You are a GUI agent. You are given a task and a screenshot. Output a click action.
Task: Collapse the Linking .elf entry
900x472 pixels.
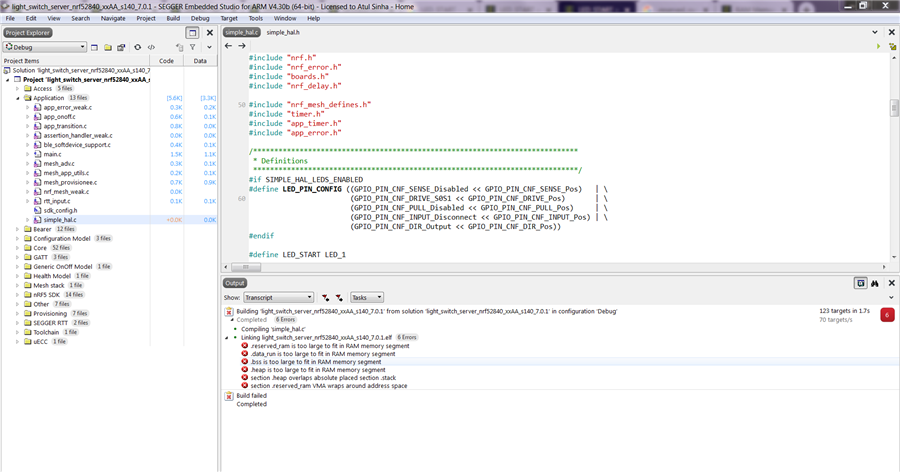pyautogui.click(x=227, y=338)
